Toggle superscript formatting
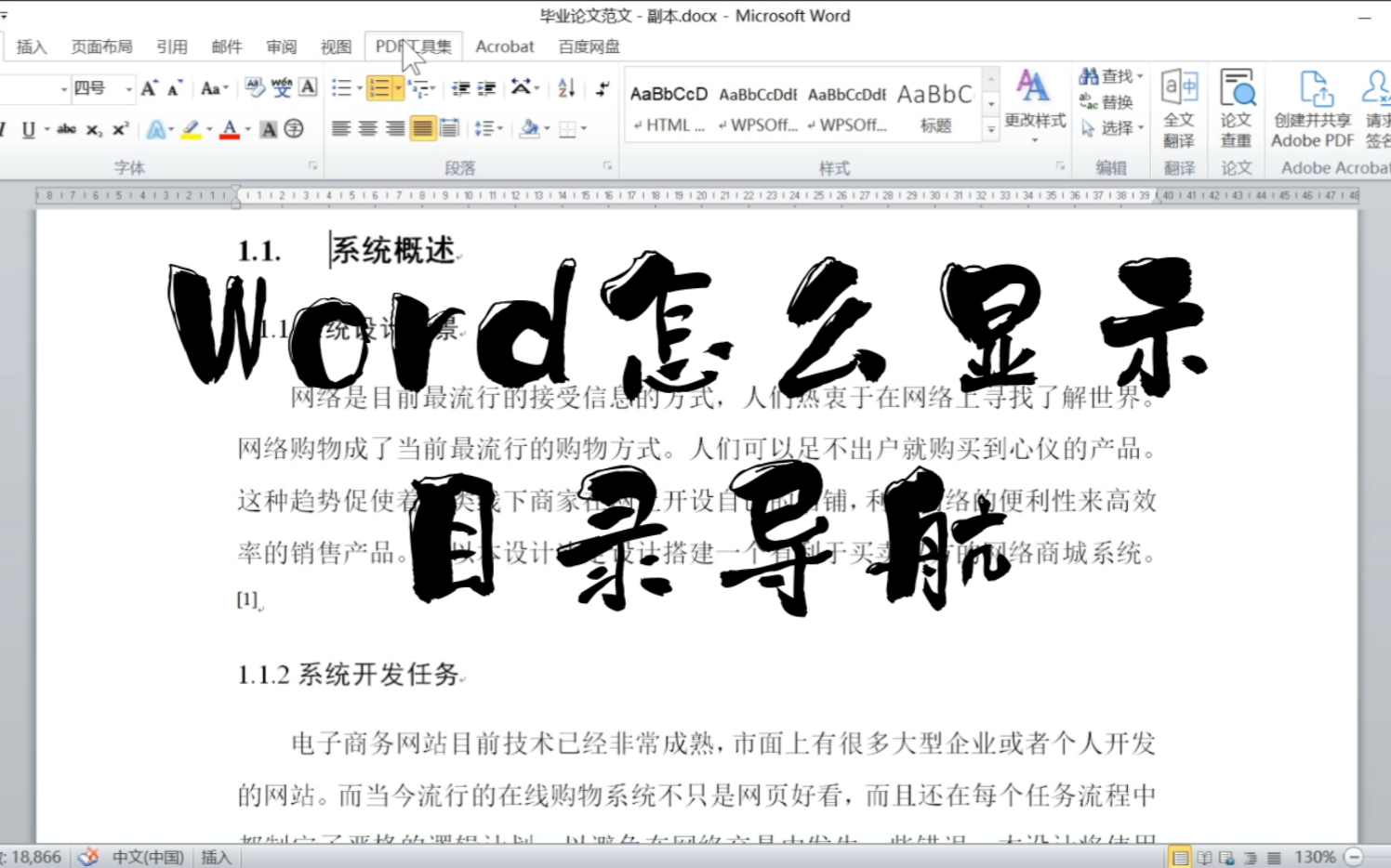 (x=122, y=128)
